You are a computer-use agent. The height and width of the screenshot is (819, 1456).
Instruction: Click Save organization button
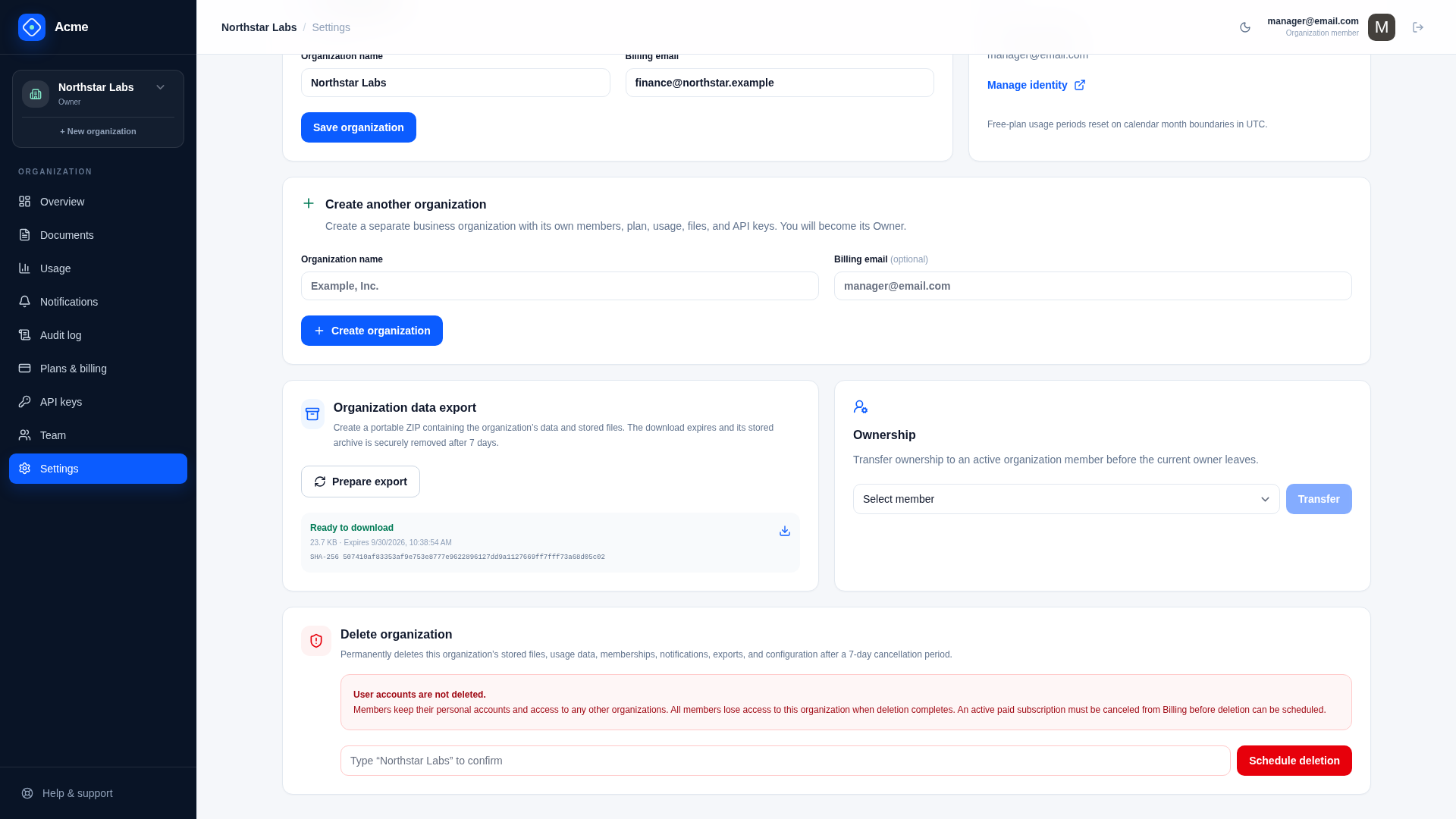click(x=359, y=127)
